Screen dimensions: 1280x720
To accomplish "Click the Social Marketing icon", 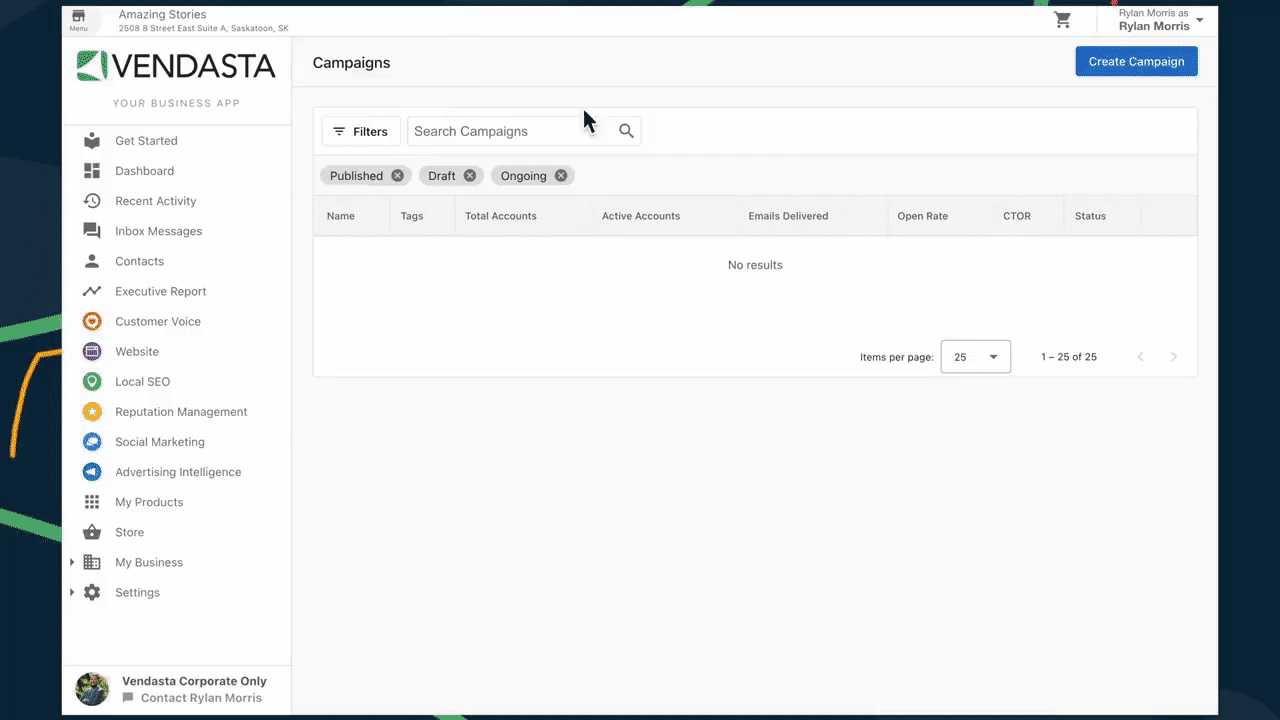I will tap(92, 441).
